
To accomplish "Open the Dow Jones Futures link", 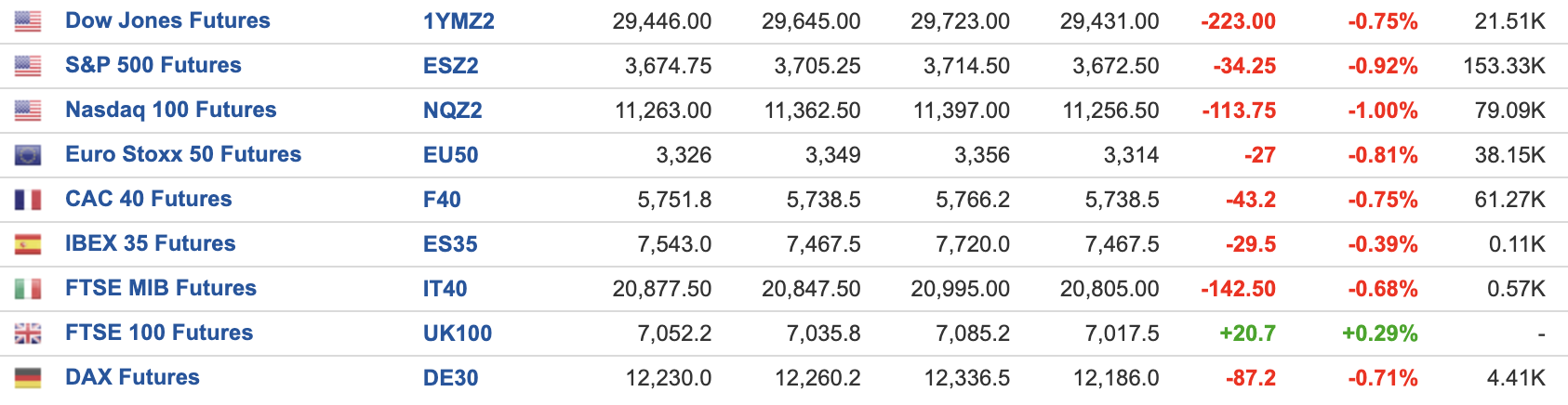I will (167, 20).
